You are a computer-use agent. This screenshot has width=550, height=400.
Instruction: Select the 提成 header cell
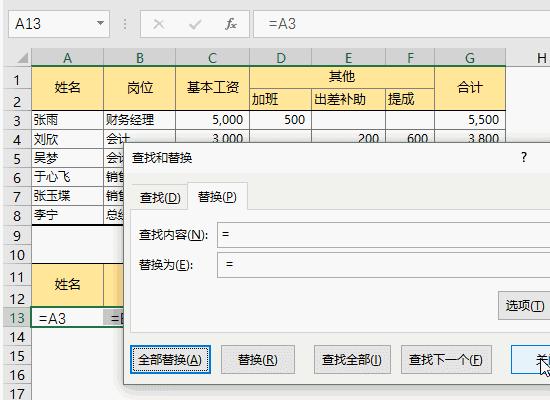410,99
